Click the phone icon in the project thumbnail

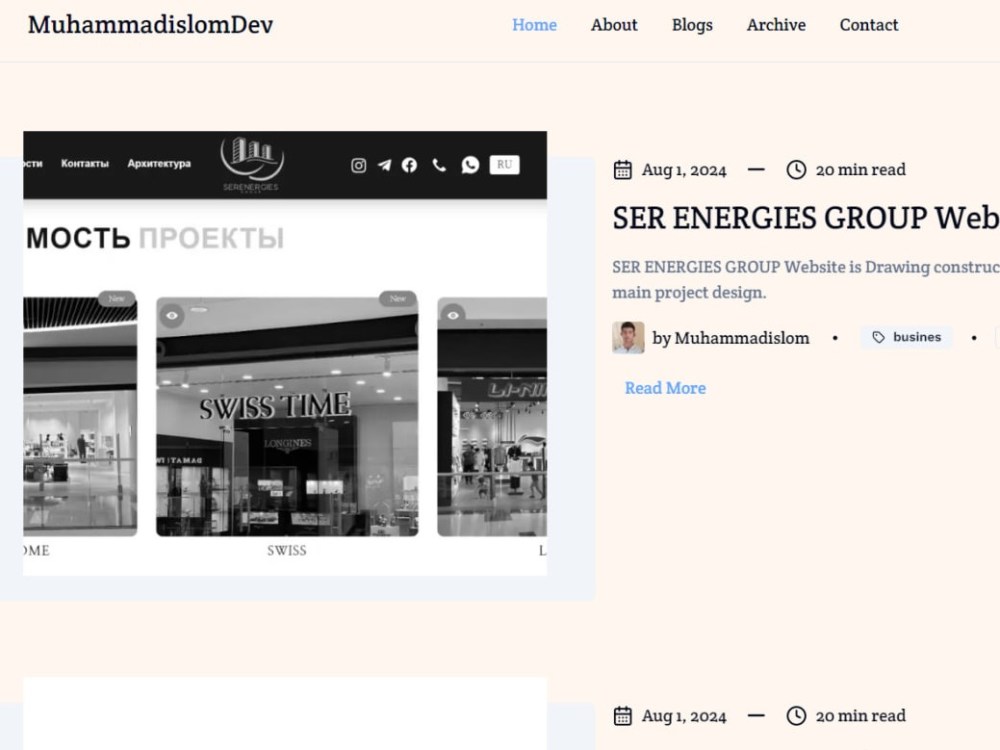(439, 165)
